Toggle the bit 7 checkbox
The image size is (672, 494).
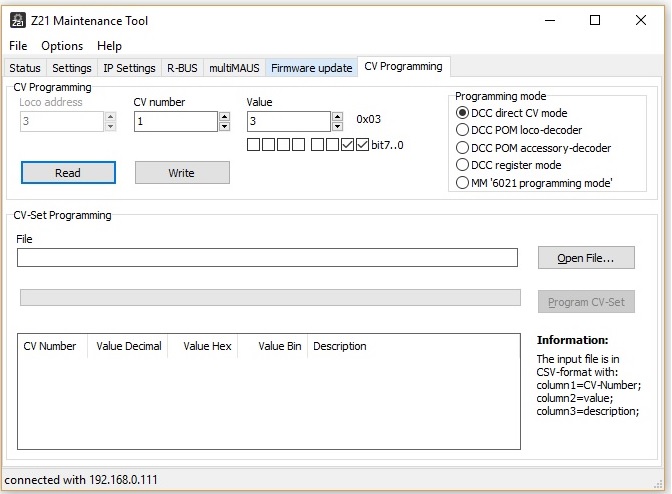click(x=254, y=145)
